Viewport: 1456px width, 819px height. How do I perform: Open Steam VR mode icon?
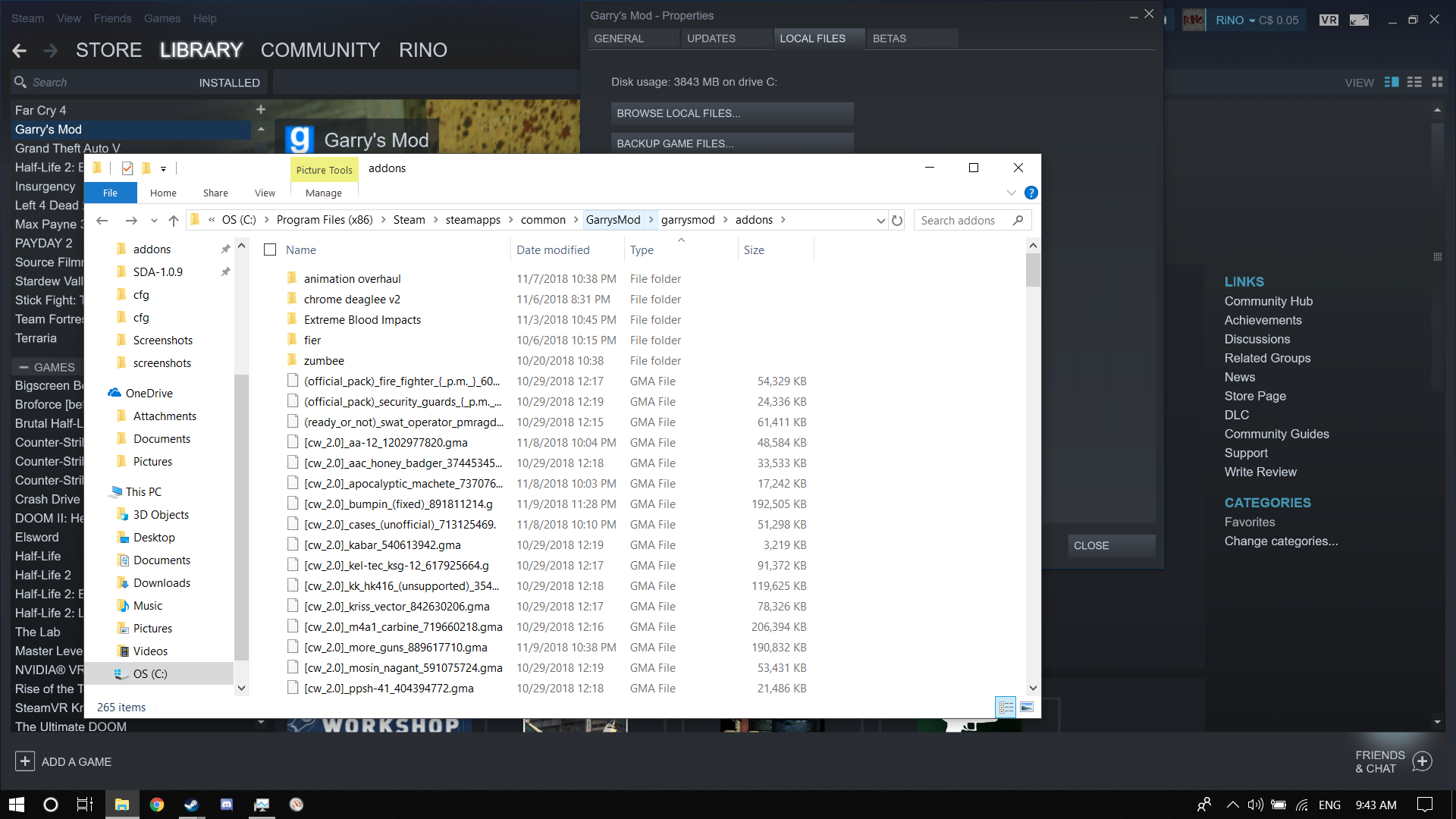coord(1329,20)
